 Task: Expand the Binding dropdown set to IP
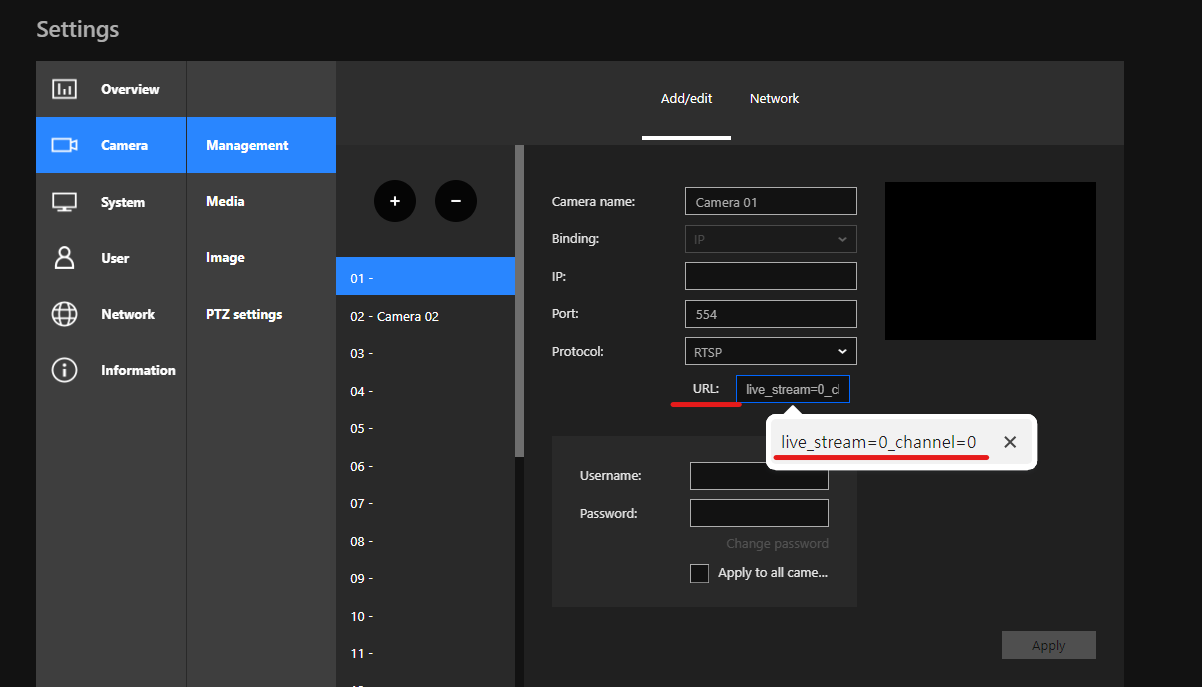770,238
